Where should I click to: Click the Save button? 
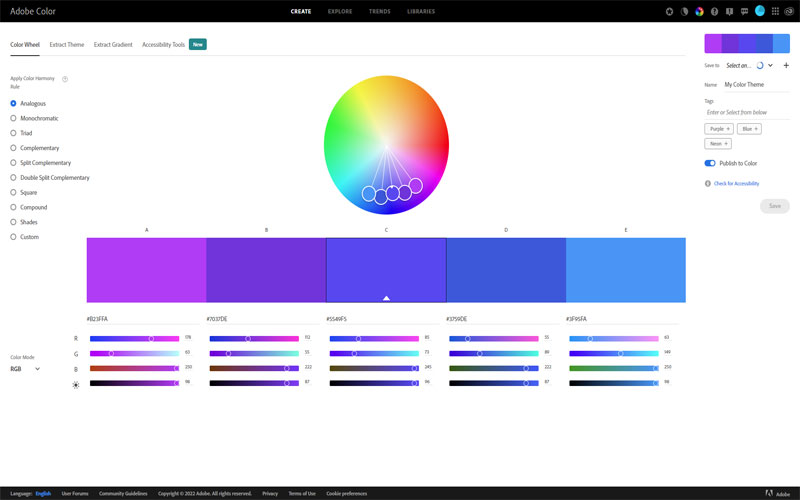pyautogui.click(x=774, y=206)
